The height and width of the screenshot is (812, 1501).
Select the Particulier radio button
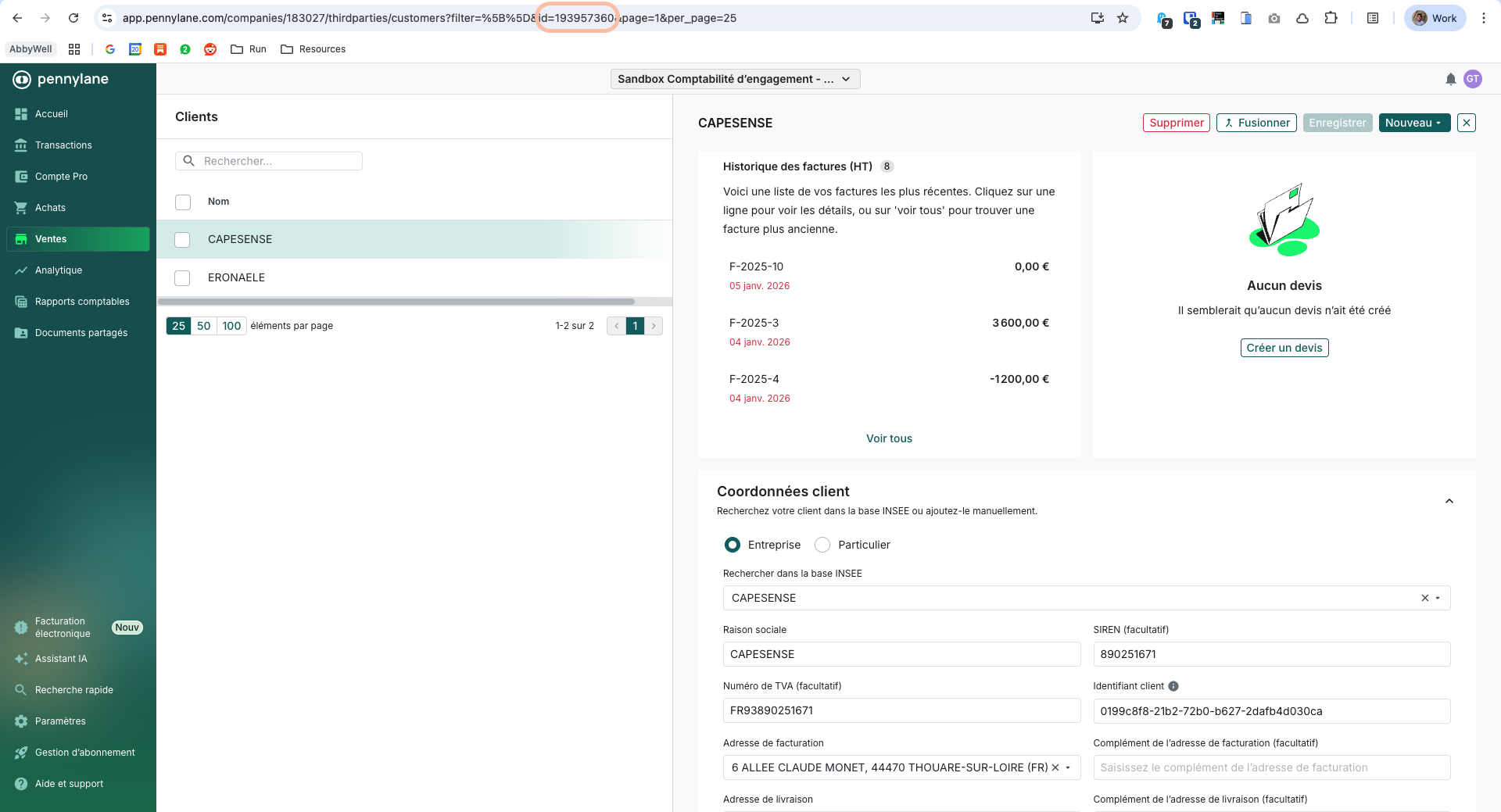click(822, 545)
